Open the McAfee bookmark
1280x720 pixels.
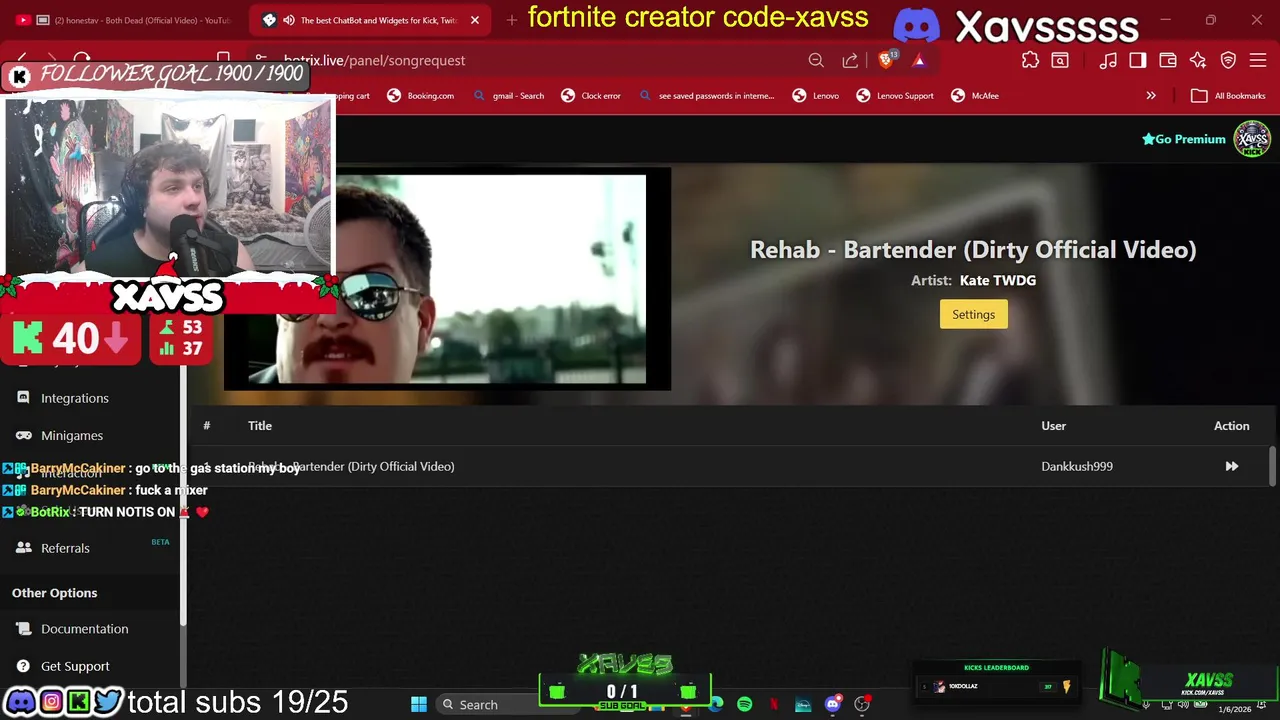pos(975,96)
